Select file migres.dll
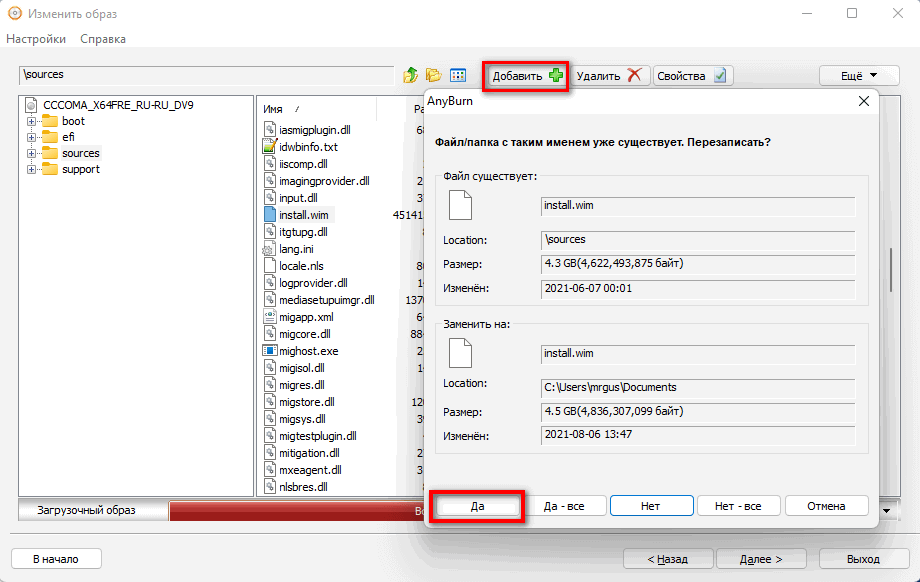 point(302,385)
